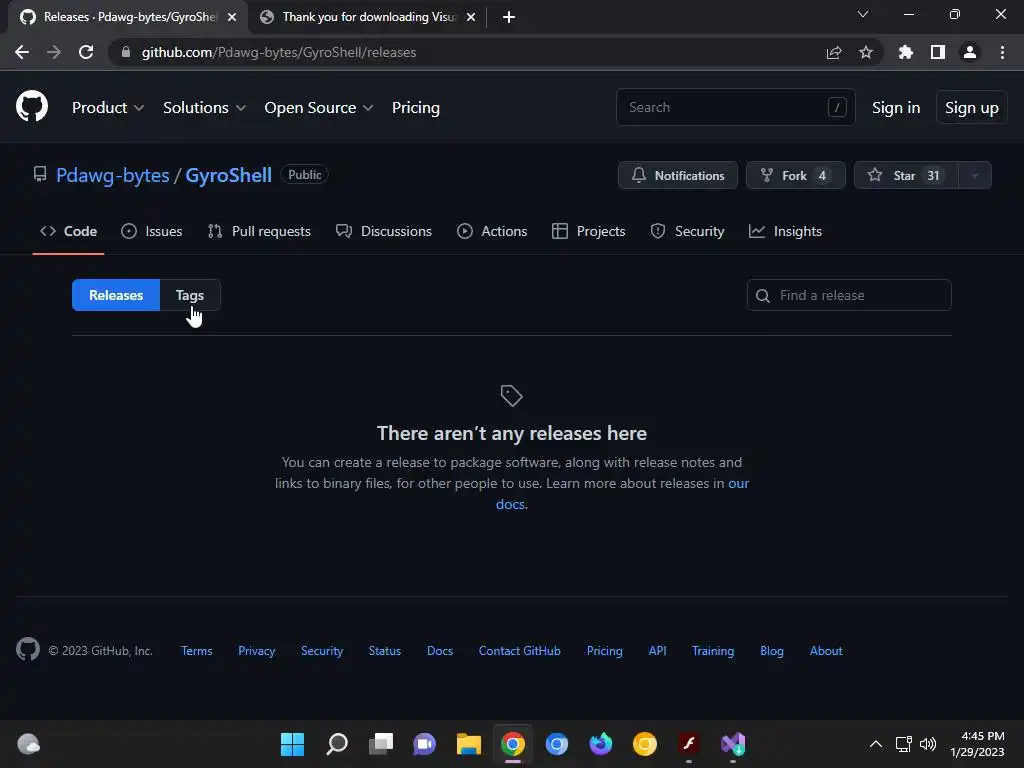Screen dimensions: 1024x768
Task: Show hidden system tray icons
Action: (x=876, y=744)
